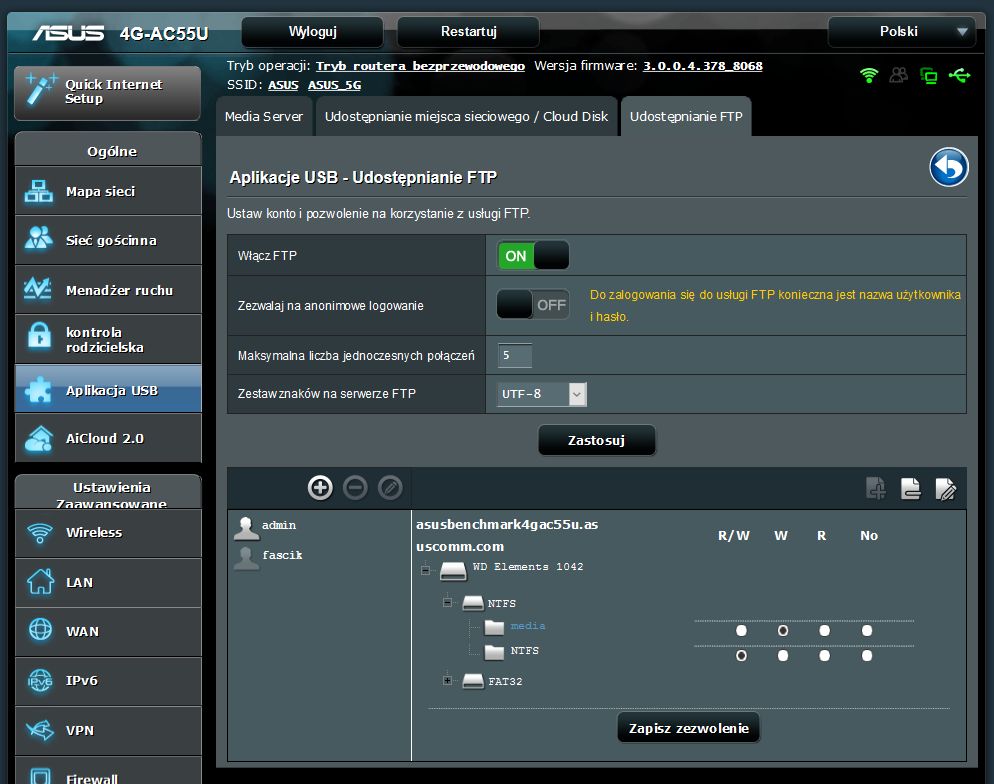Screen dimensions: 994x784
Task: Select No permission for NTFS folder
Action: 867,655
